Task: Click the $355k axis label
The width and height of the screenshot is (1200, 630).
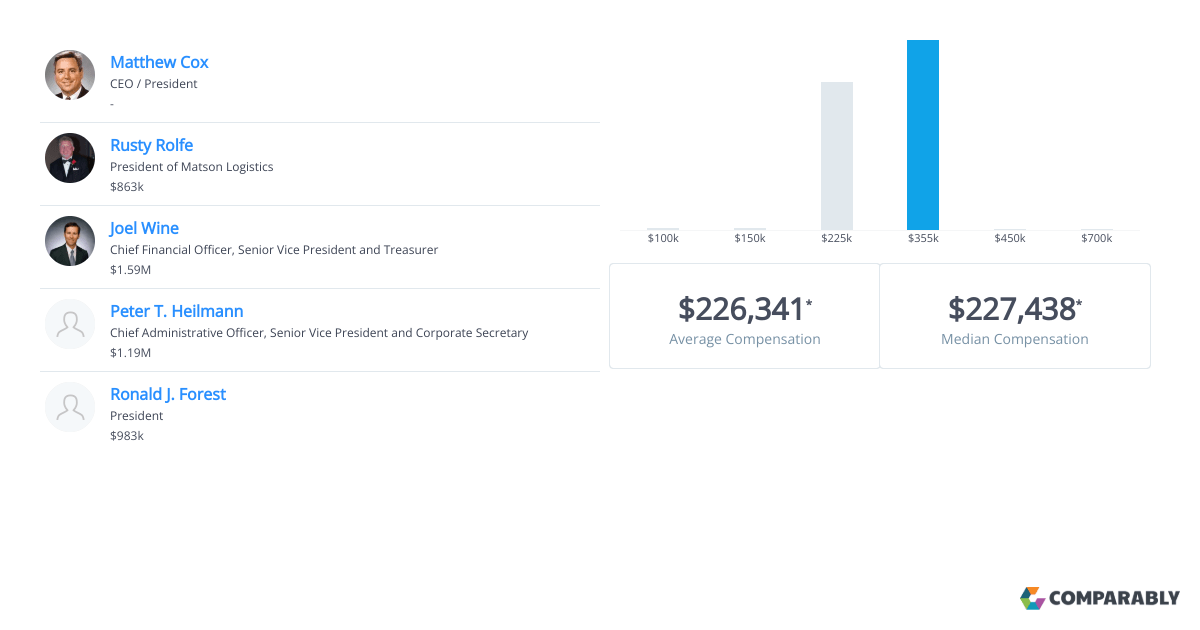Action: (x=922, y=238)
